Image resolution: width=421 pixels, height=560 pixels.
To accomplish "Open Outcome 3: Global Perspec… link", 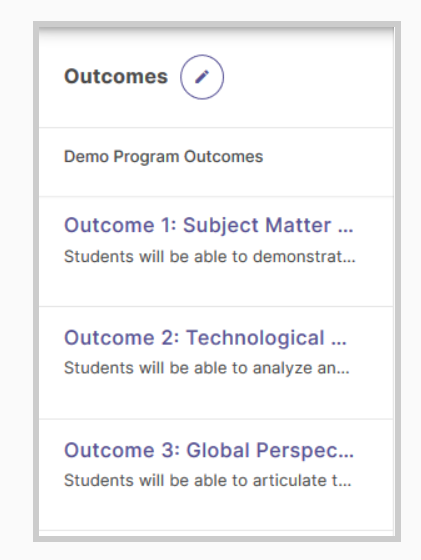I will coord(209,450).
